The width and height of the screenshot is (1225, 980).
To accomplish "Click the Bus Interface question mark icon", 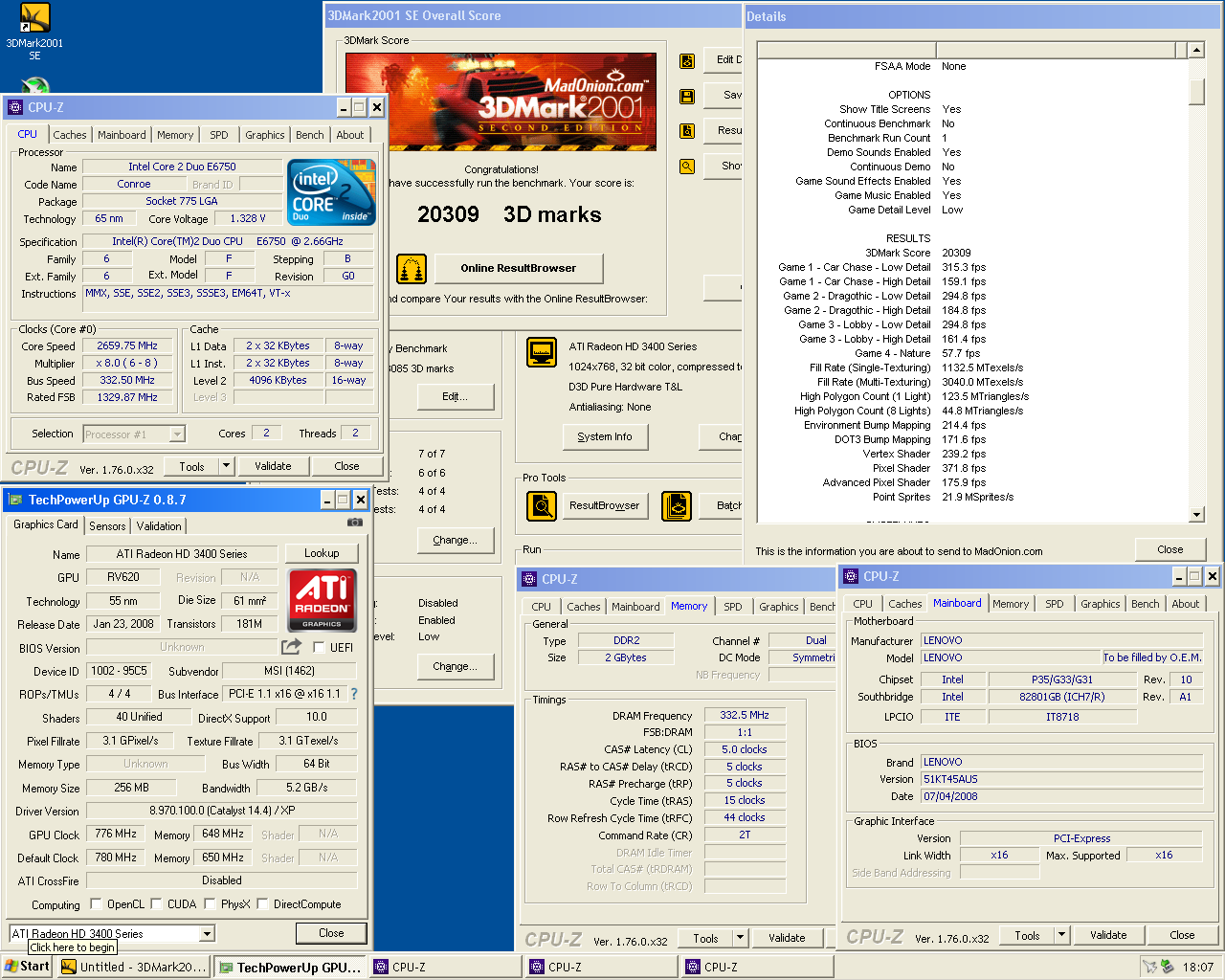I will tap(354, 694).
